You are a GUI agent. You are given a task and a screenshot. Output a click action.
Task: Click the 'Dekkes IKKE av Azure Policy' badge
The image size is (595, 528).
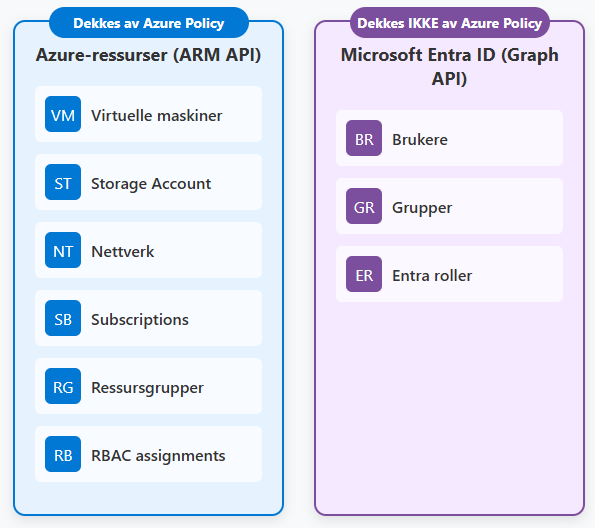pos(450,23)
